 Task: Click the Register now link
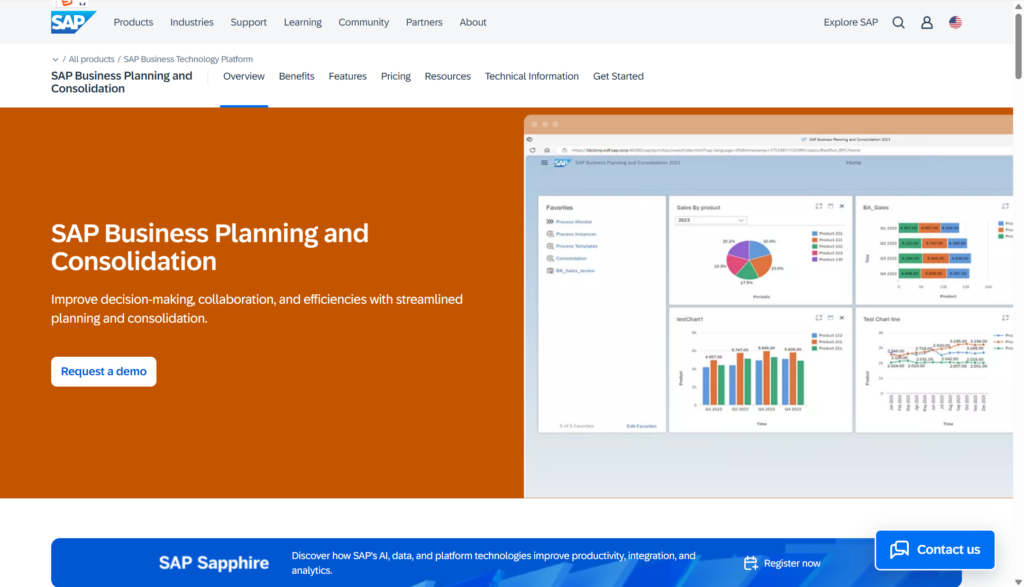(x=792, y=563)
